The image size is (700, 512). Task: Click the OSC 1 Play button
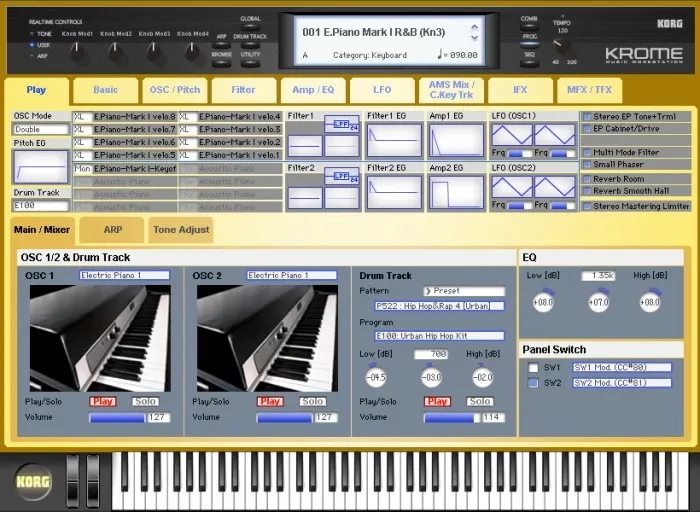(103, 402)
